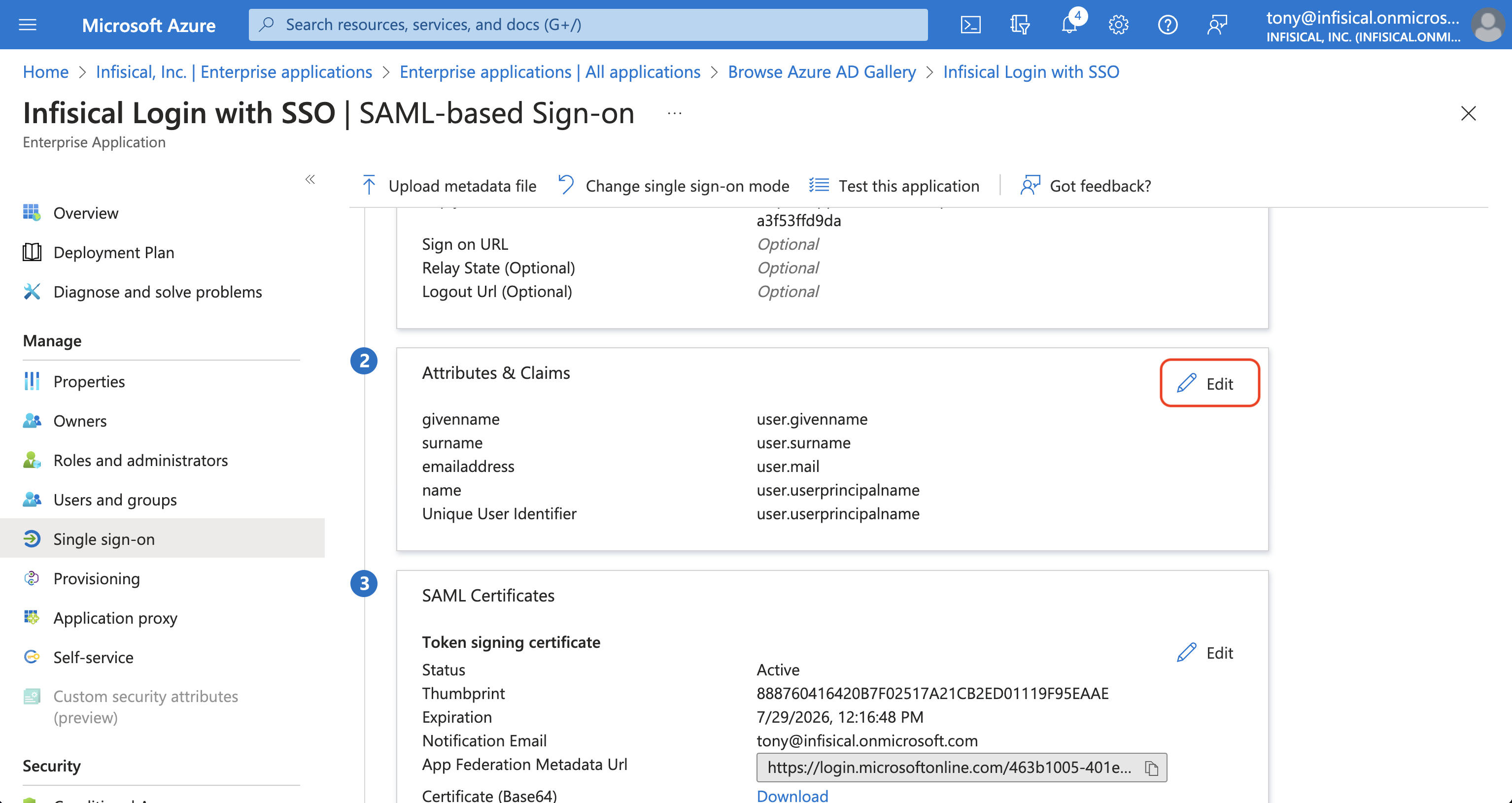Open account avatar menu
Viewport: 1512px width, 803px height.
(x=1488, y=25)
